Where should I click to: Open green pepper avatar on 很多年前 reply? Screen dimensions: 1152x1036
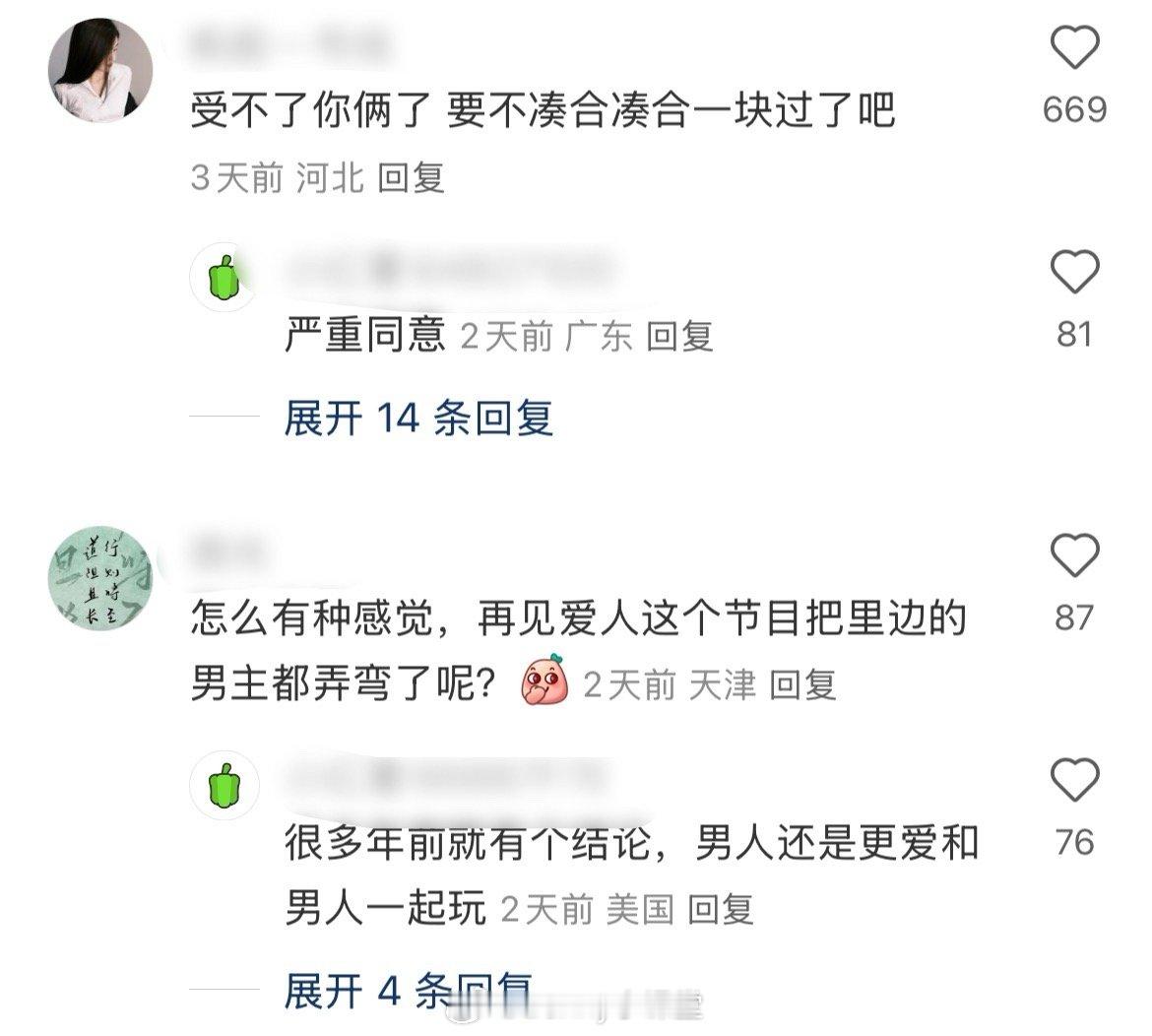[x=224, y=785]
